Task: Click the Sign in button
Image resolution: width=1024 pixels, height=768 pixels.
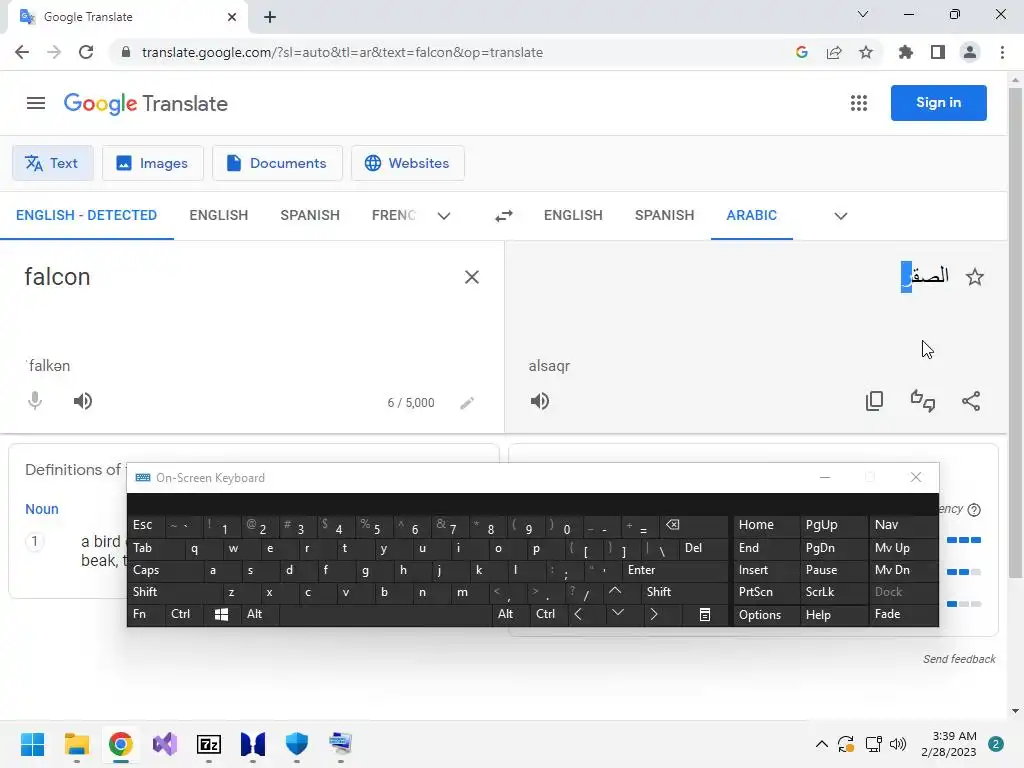Action: click(938, 103)
